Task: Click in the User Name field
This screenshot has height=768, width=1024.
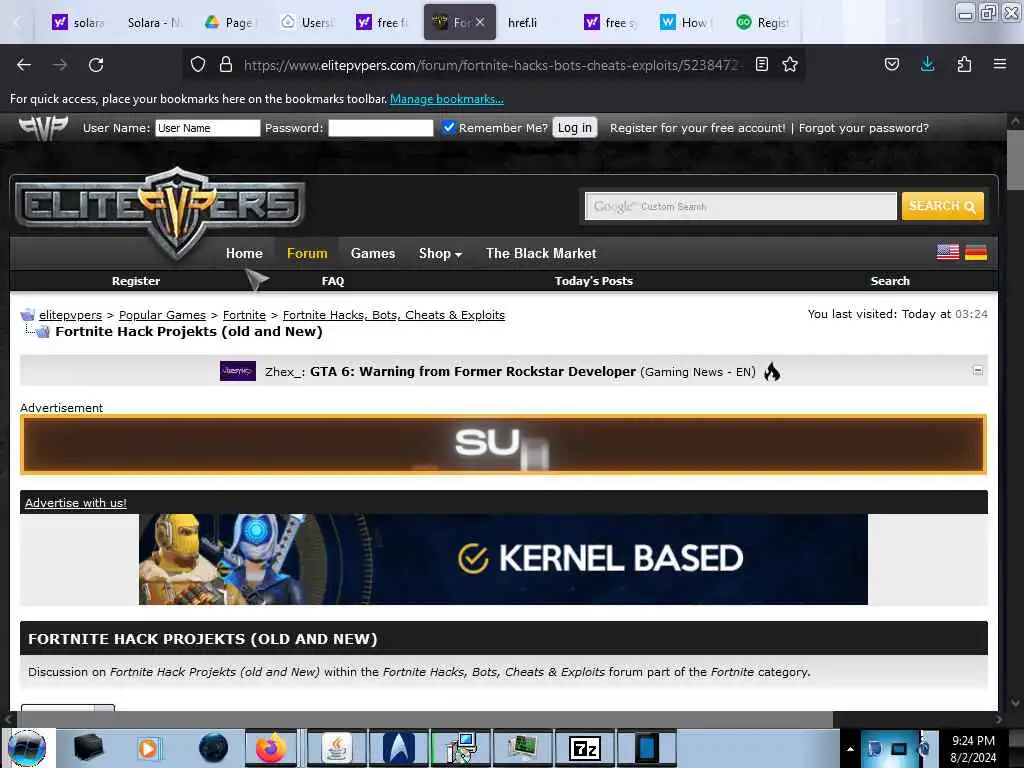Action: (x=208, y=128)
